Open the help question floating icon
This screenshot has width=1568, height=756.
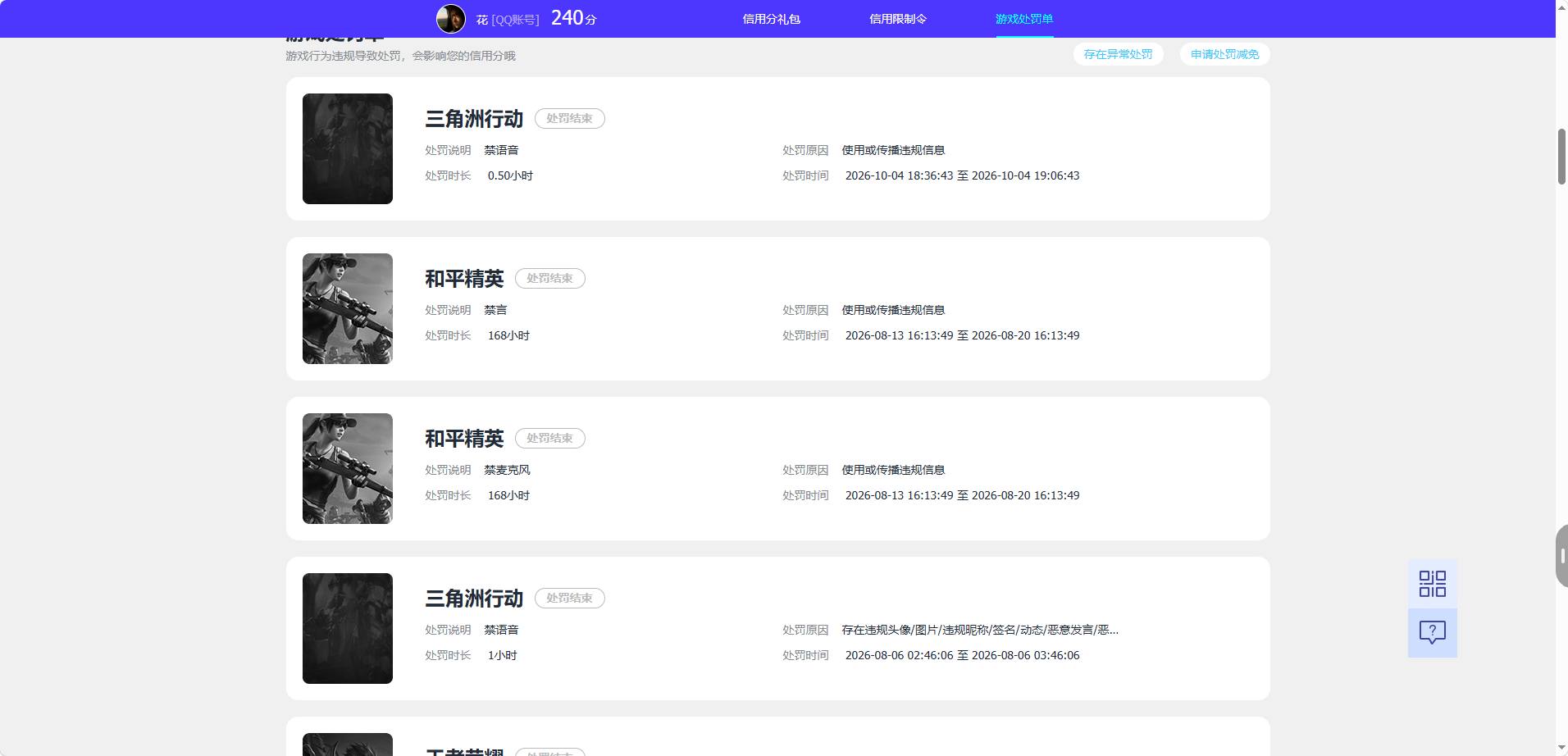coord(1432,632)
